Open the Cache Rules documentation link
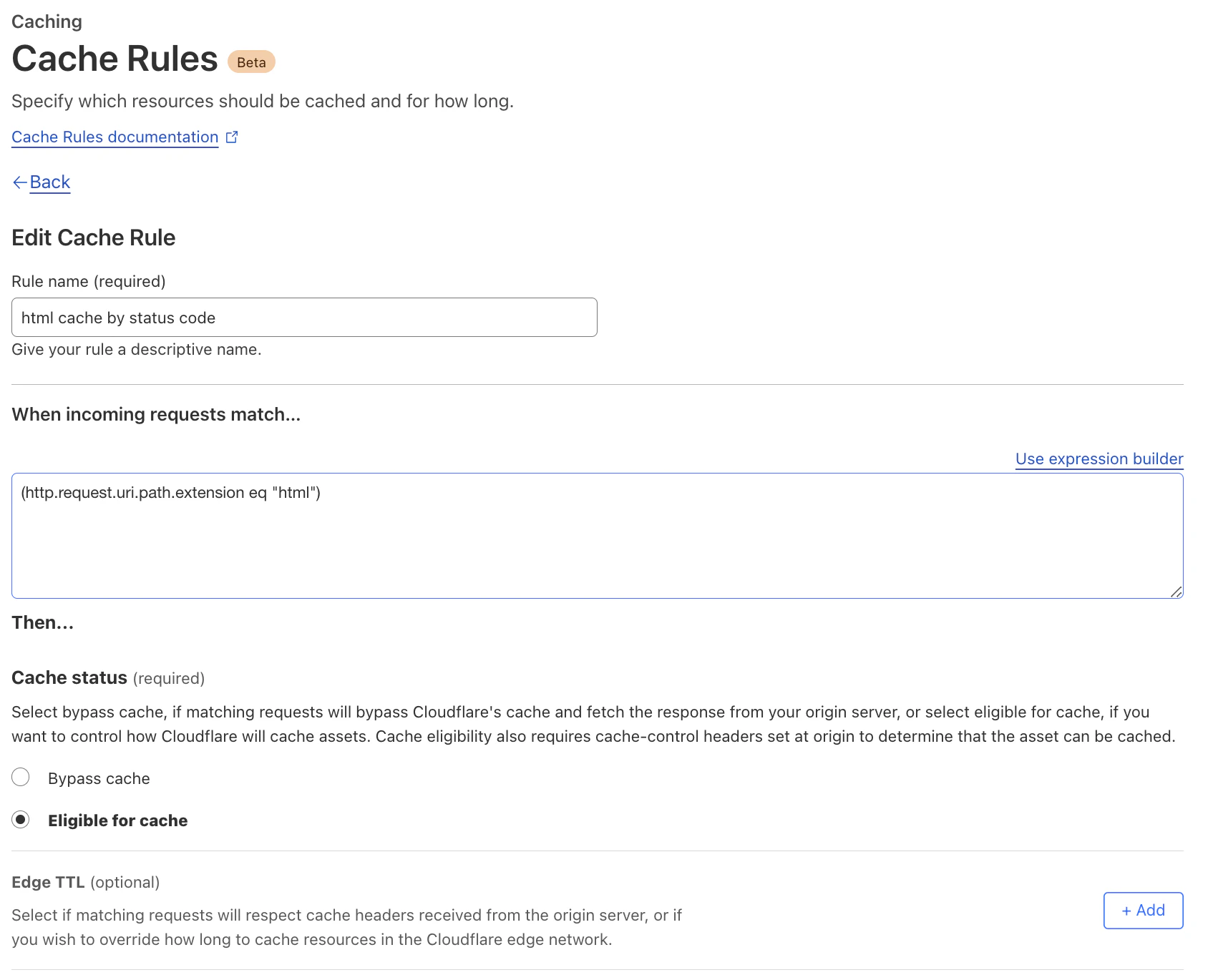Screen dimensions: 1208x980 pyautogui.click(x=115, y=137)
